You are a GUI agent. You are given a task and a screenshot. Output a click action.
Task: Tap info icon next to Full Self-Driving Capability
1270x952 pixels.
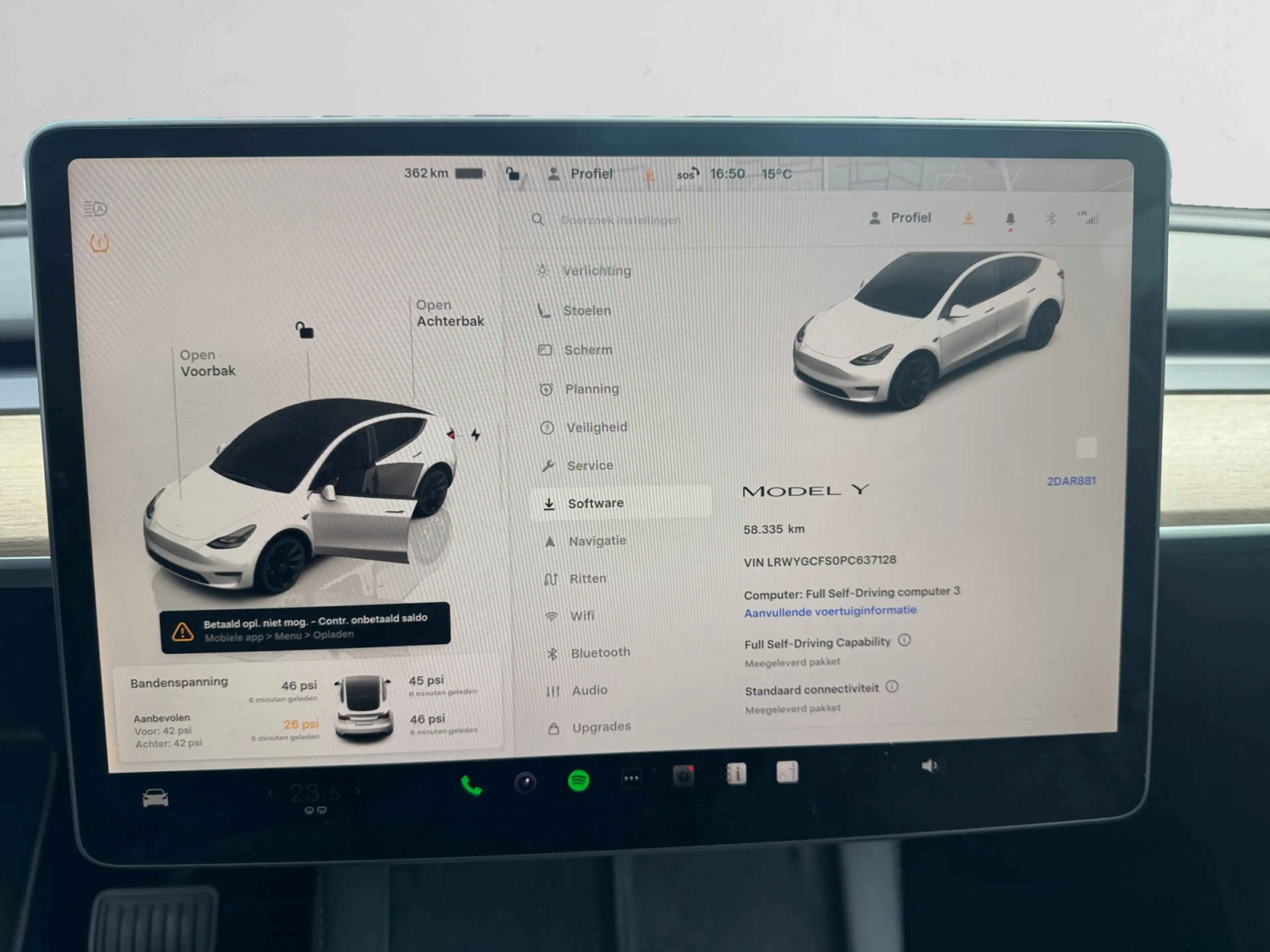click(904, 640)
